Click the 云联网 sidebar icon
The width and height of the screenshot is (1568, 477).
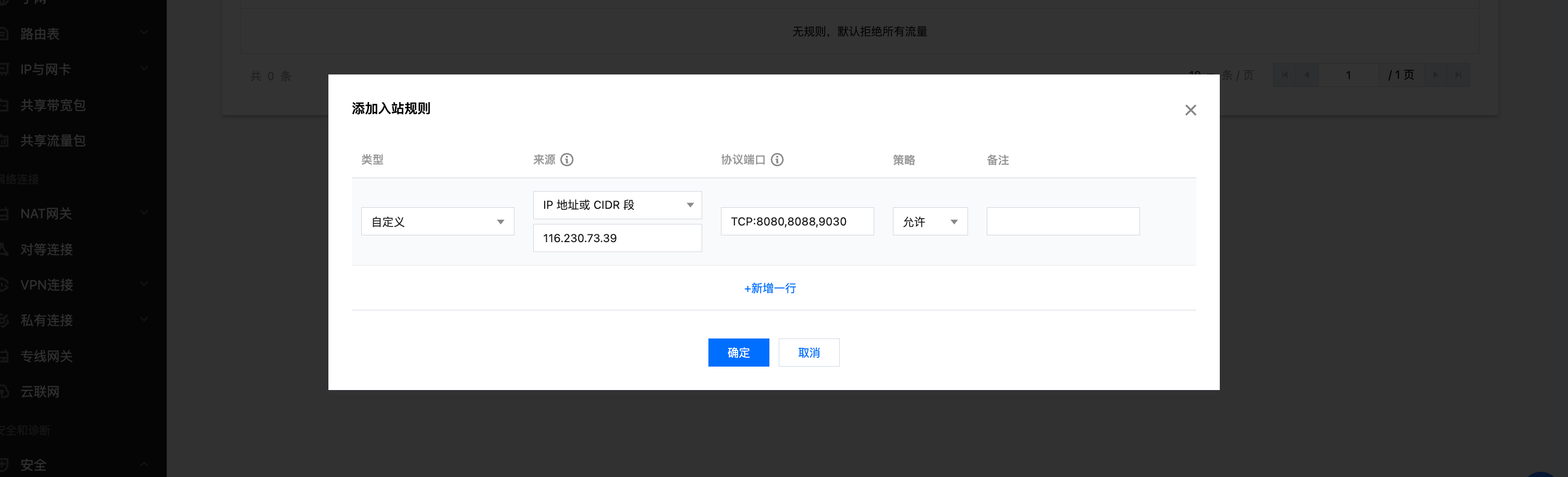point(4,391)
